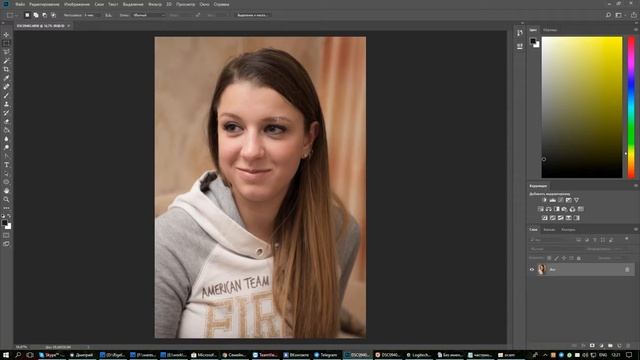Open the Adjustments panel flyout menu
Image resolution: width=640 pixels, height=360 pixels.
(x=636, y=186)
